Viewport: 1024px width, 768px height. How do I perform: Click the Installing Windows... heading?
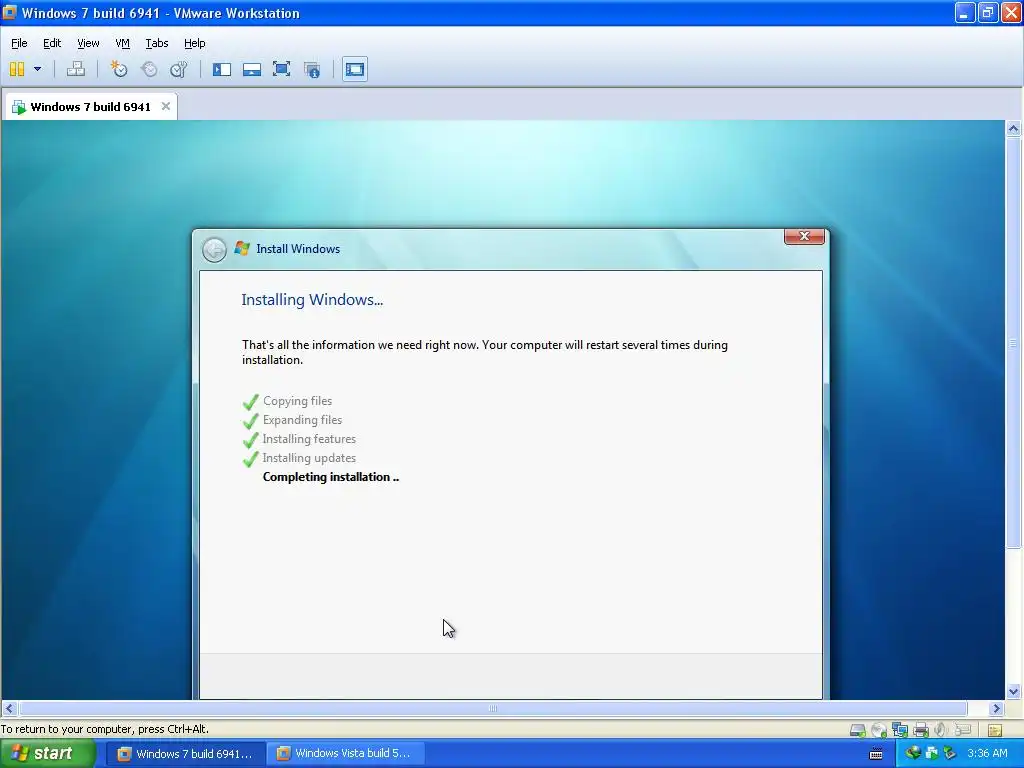[312, 300]
